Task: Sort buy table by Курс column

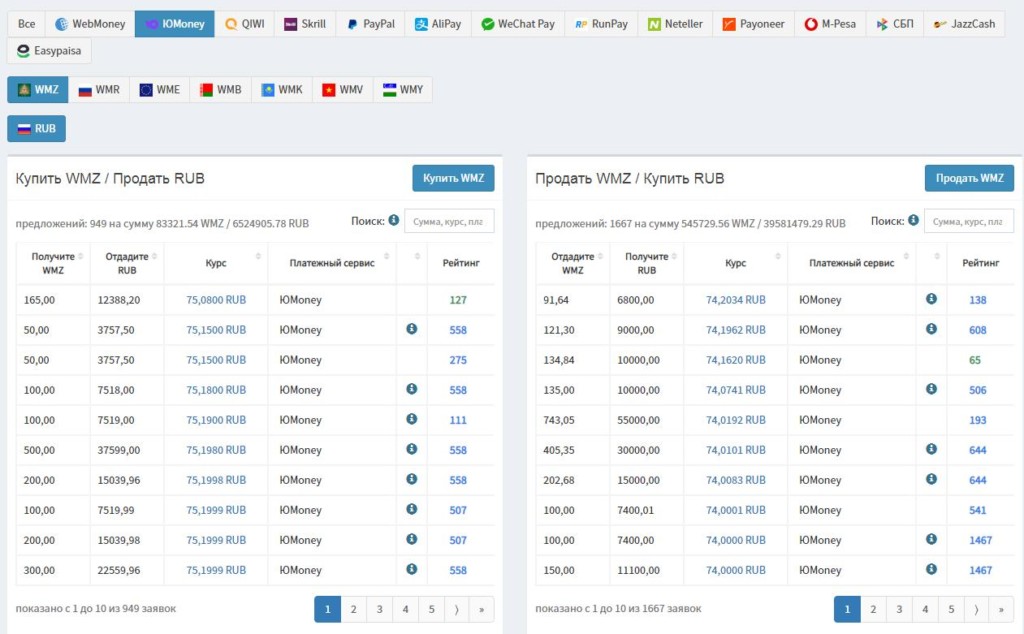Action: tap(216, 263)
